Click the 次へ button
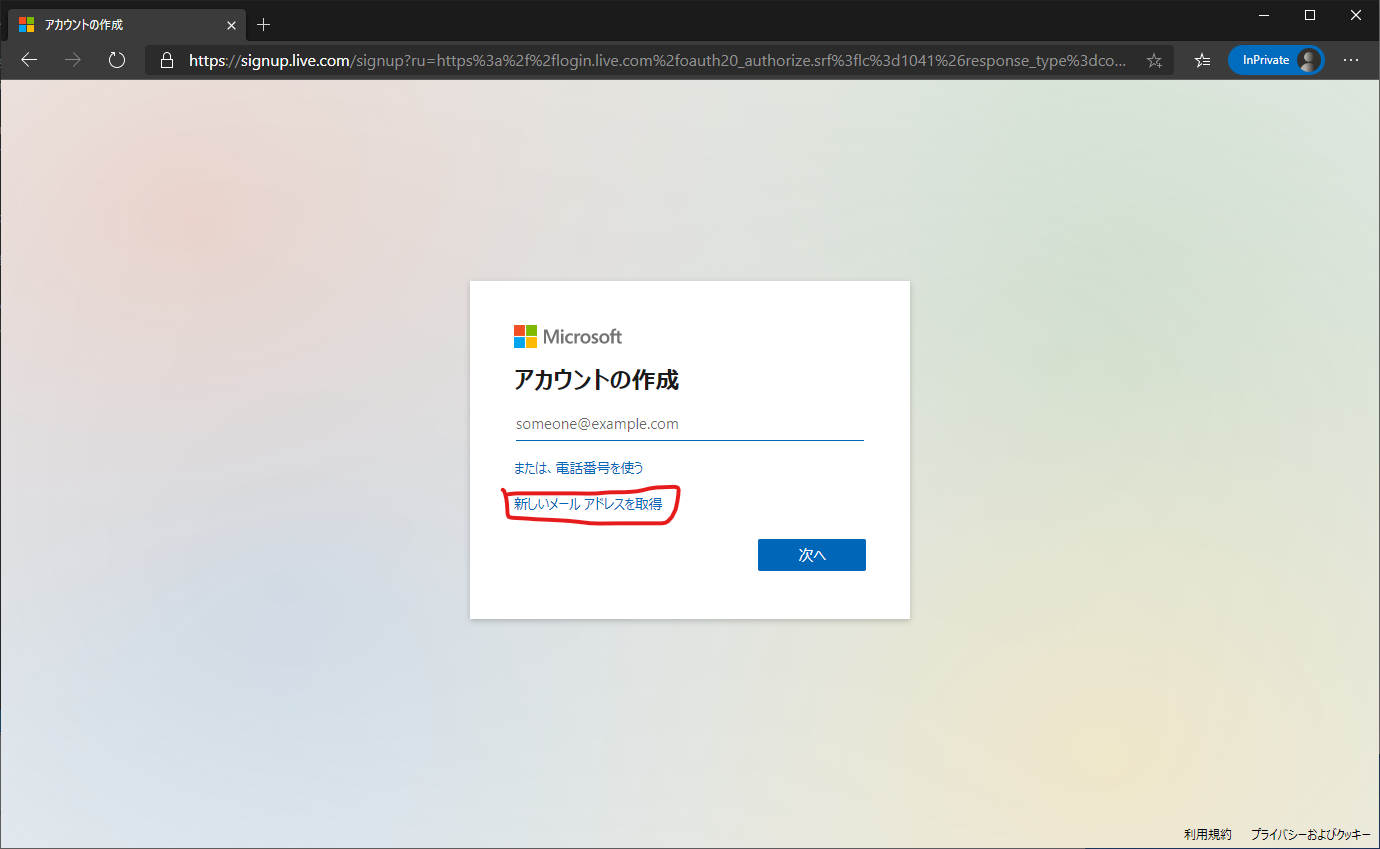The image size is (1380, 849). 812,555
